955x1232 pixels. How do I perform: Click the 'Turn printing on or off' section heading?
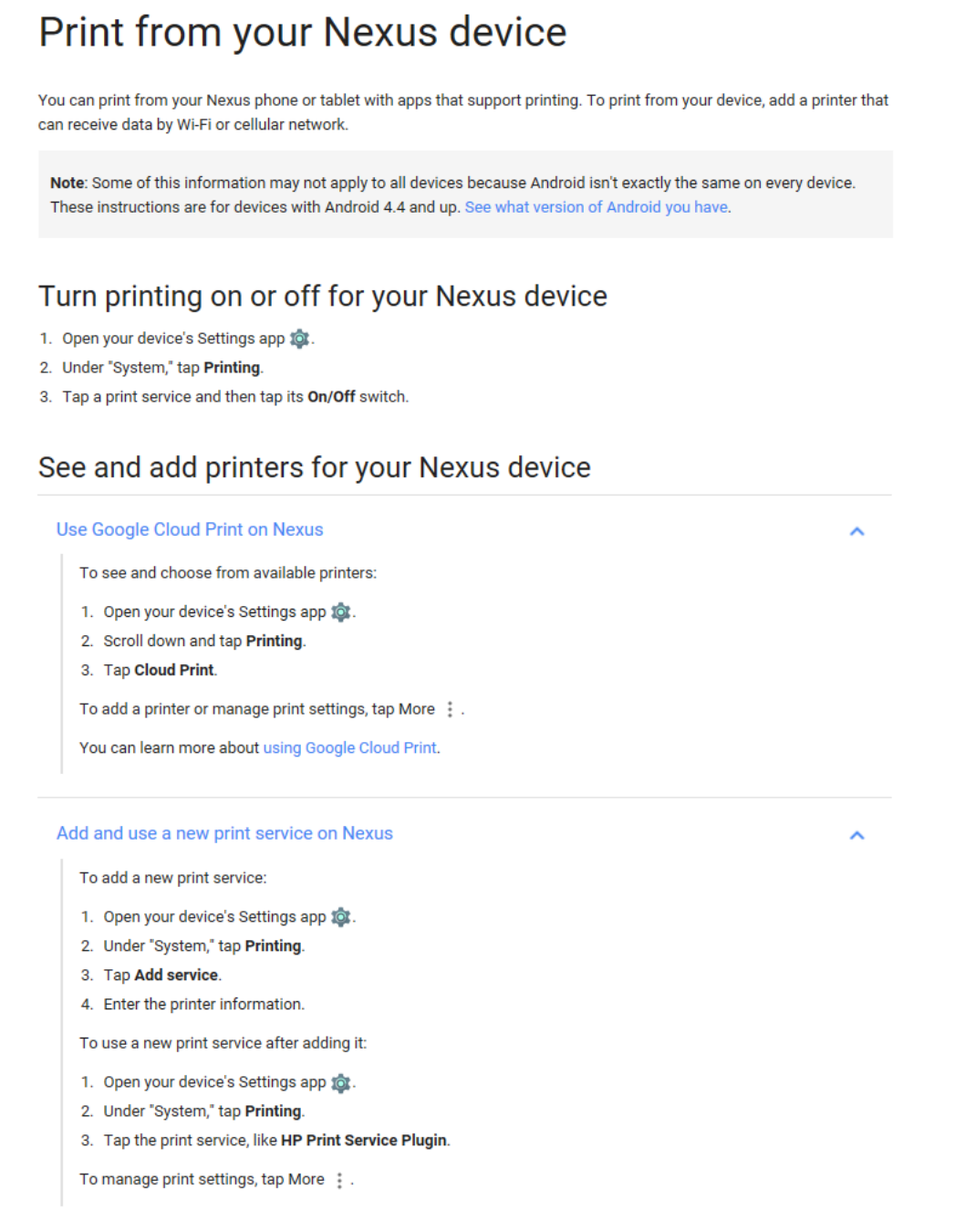tap(323, 296)
